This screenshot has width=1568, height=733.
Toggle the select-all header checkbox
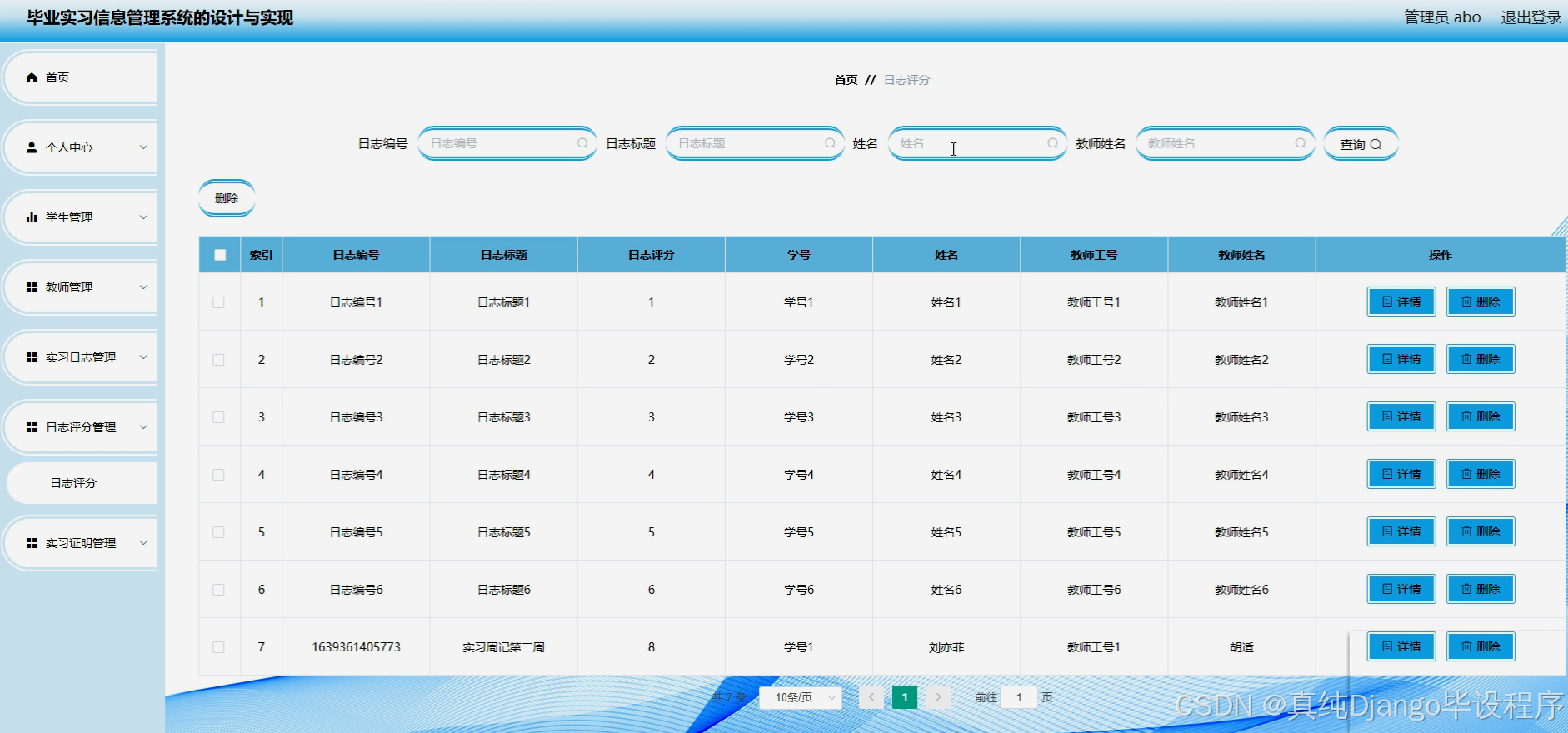[x=220, y=255]
